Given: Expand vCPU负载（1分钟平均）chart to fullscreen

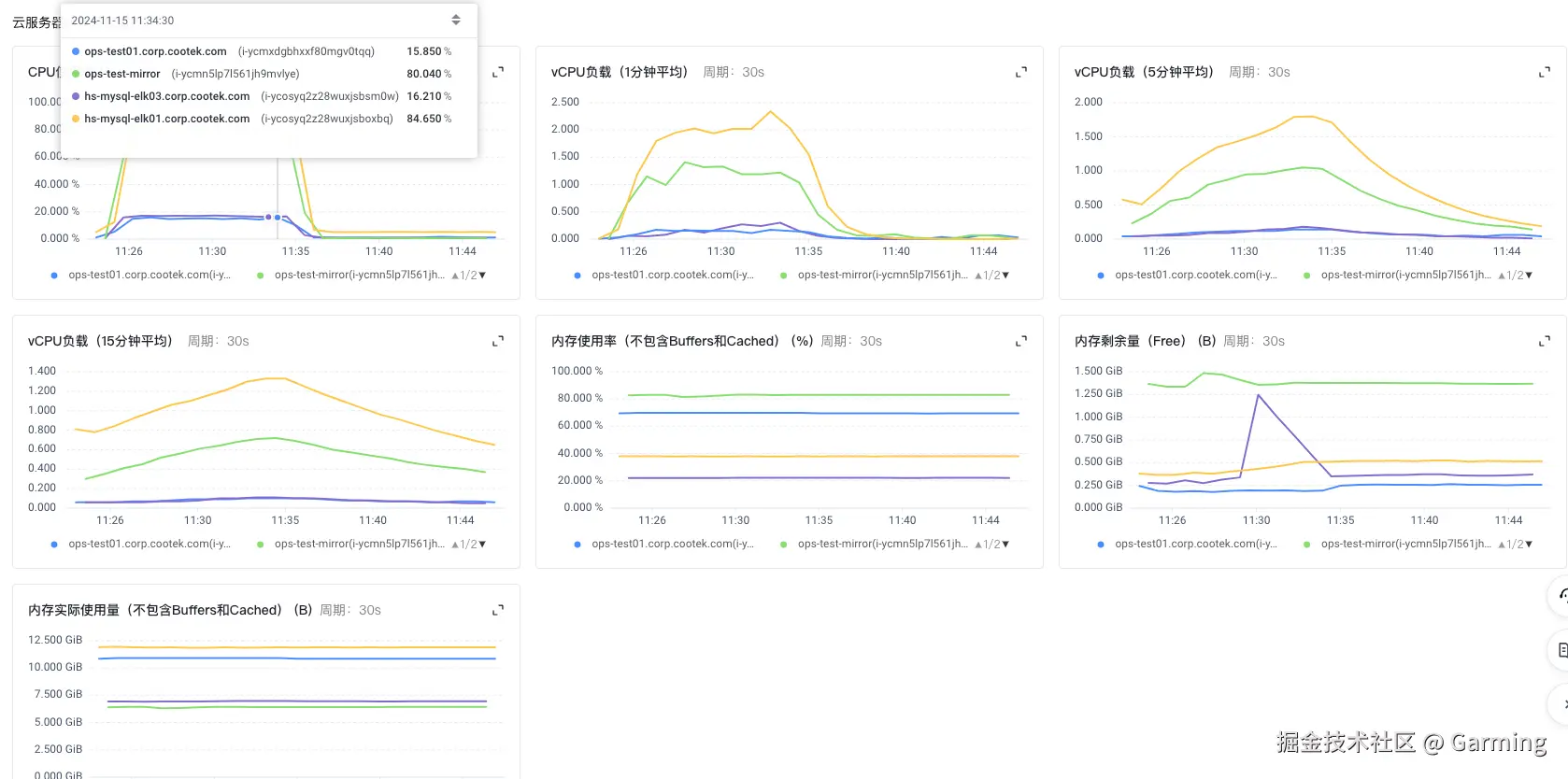Looking at the screenshot, I should (x=1021, y=72).
